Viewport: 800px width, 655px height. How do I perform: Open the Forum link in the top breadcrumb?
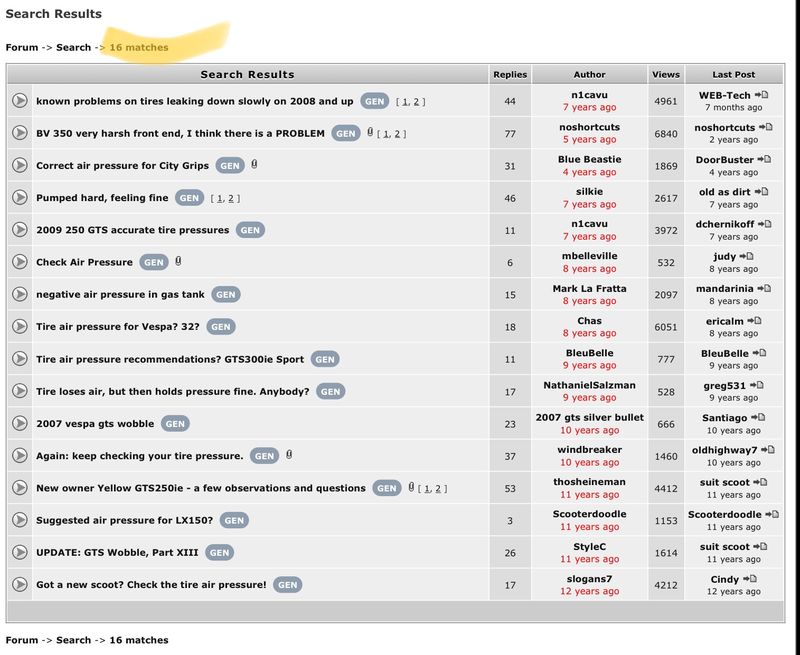pos(22,47)
